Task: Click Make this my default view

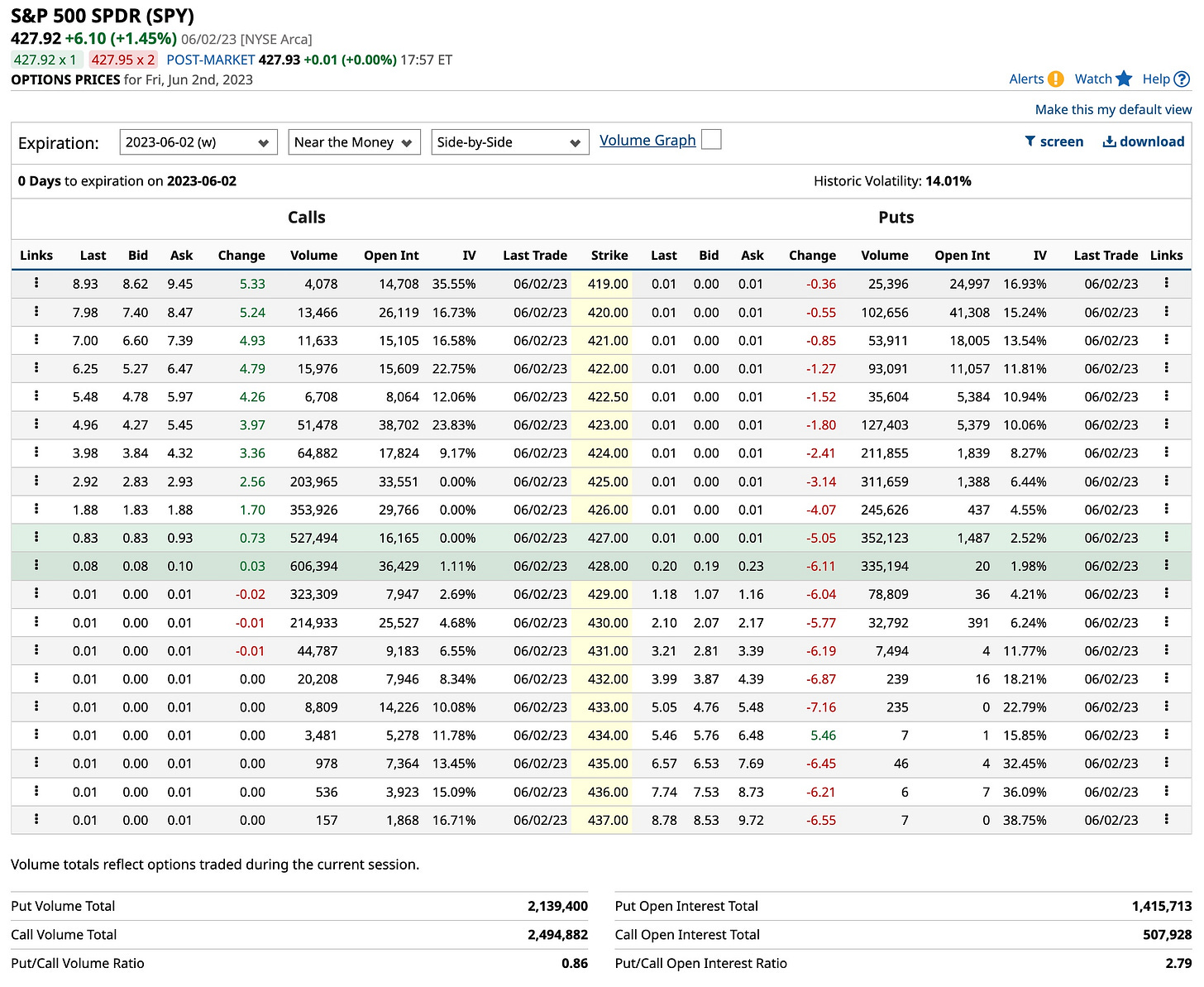Action: pyautogui.click(x=1113, y=109)
